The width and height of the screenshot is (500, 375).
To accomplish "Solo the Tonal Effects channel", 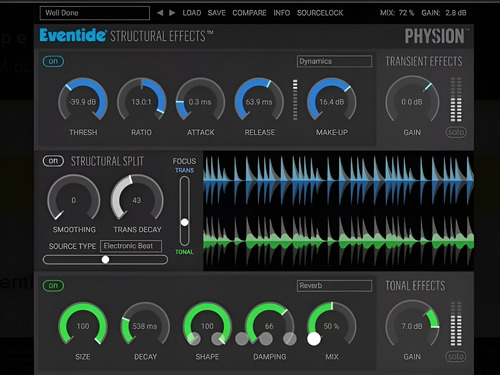I will 456,357.
